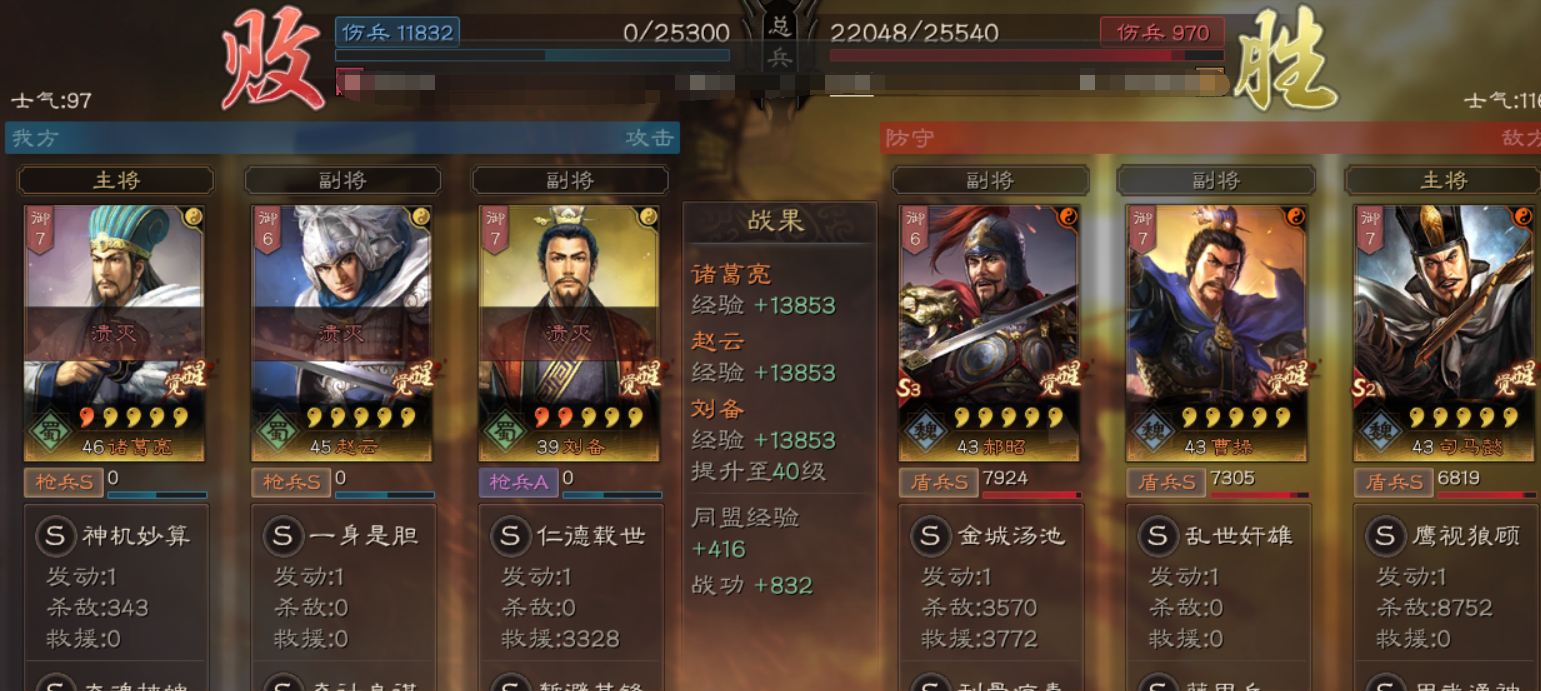Click the S skill icon beside 鹰视狼顾
This screenshot has height=691, width=1541.
(1385, 536)
